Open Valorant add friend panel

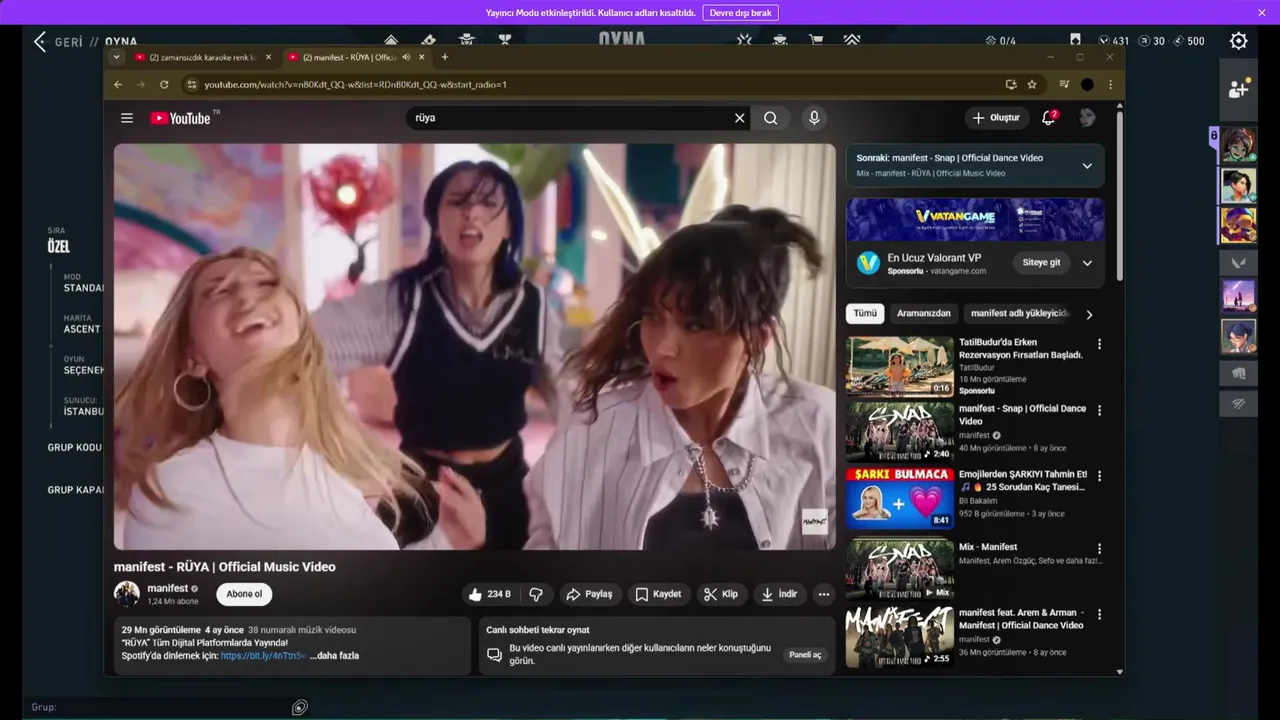tap(1238, 89)
